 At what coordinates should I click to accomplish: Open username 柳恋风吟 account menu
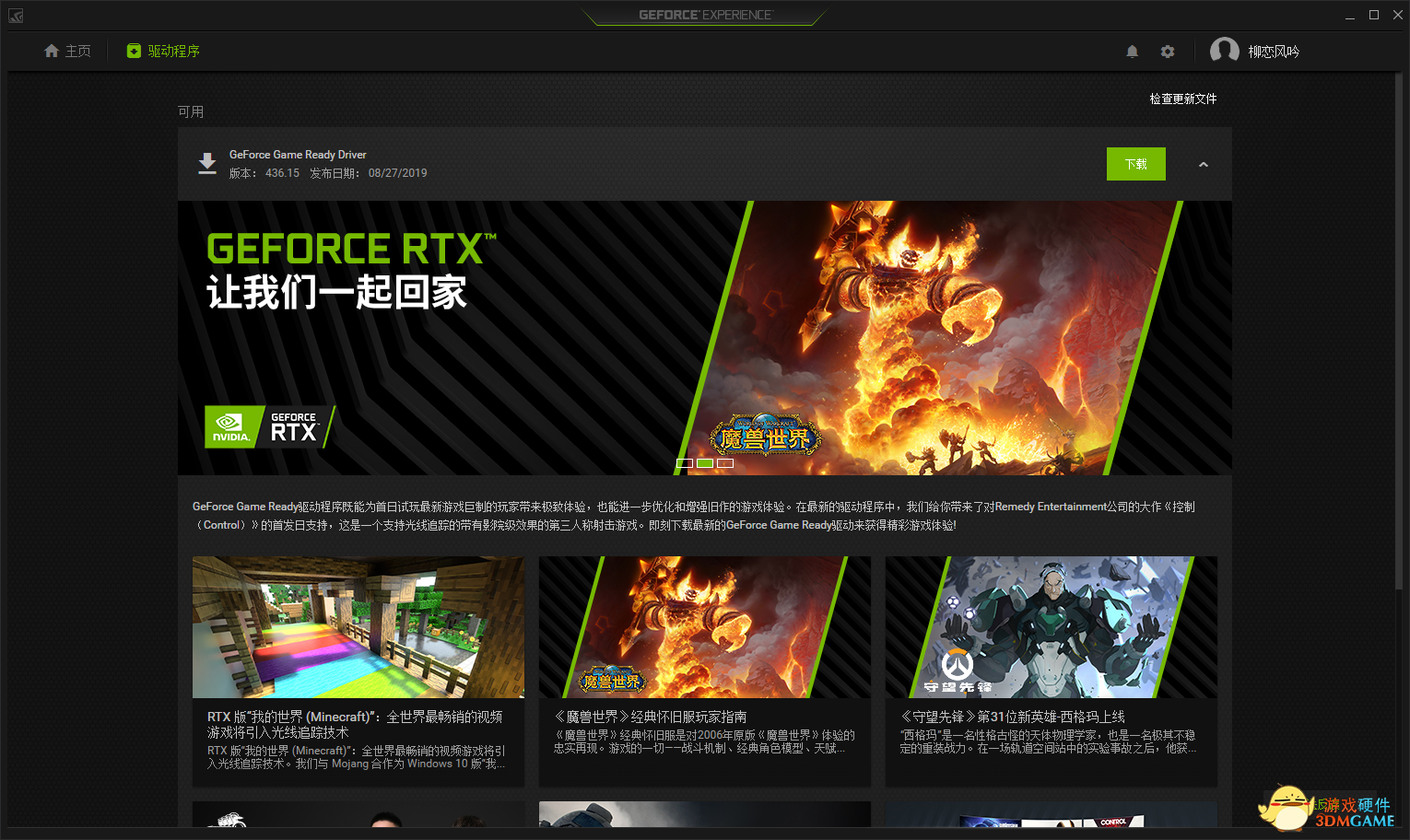(x=1274, y=52)
